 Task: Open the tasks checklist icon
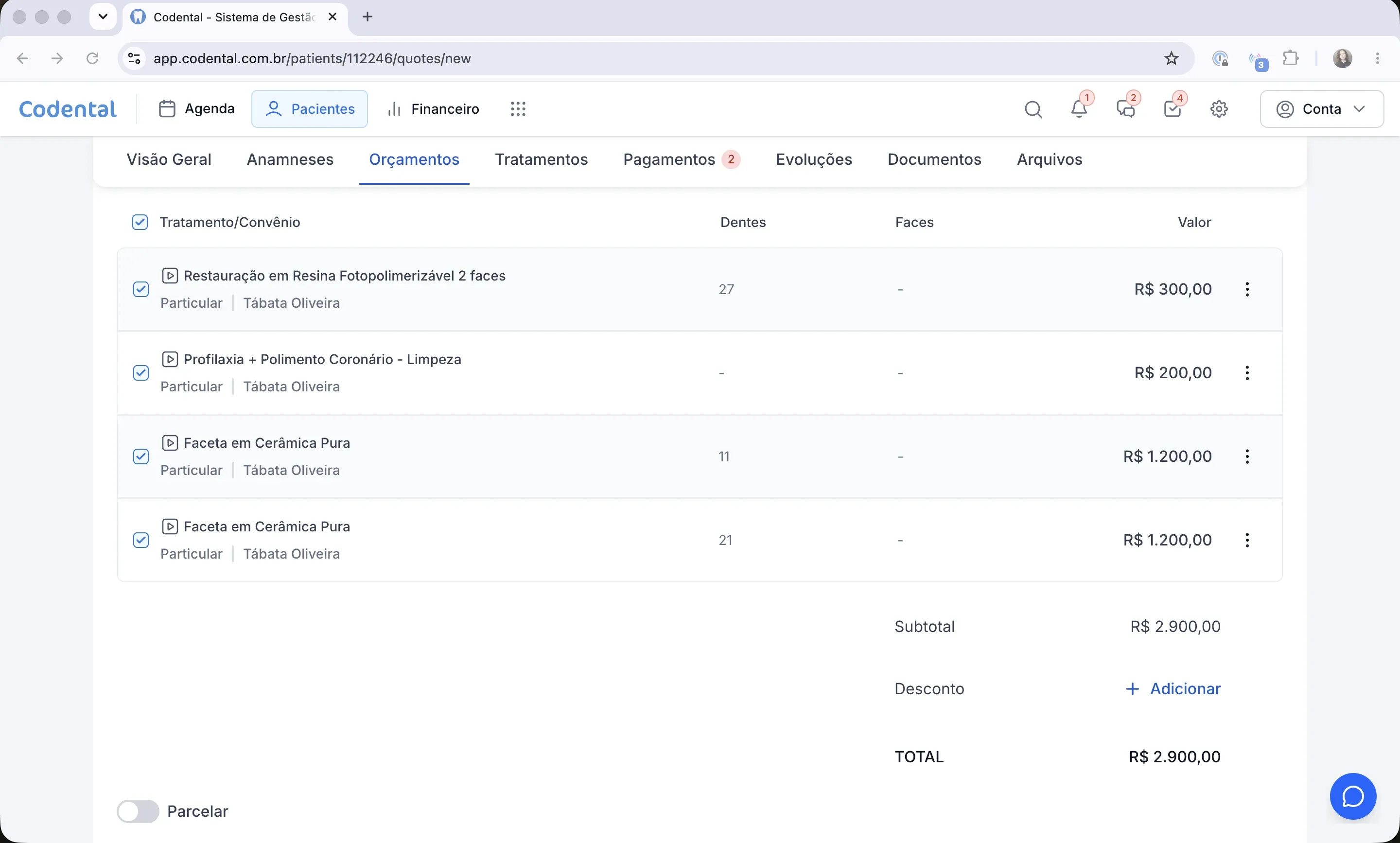[x=1172, y=108]
